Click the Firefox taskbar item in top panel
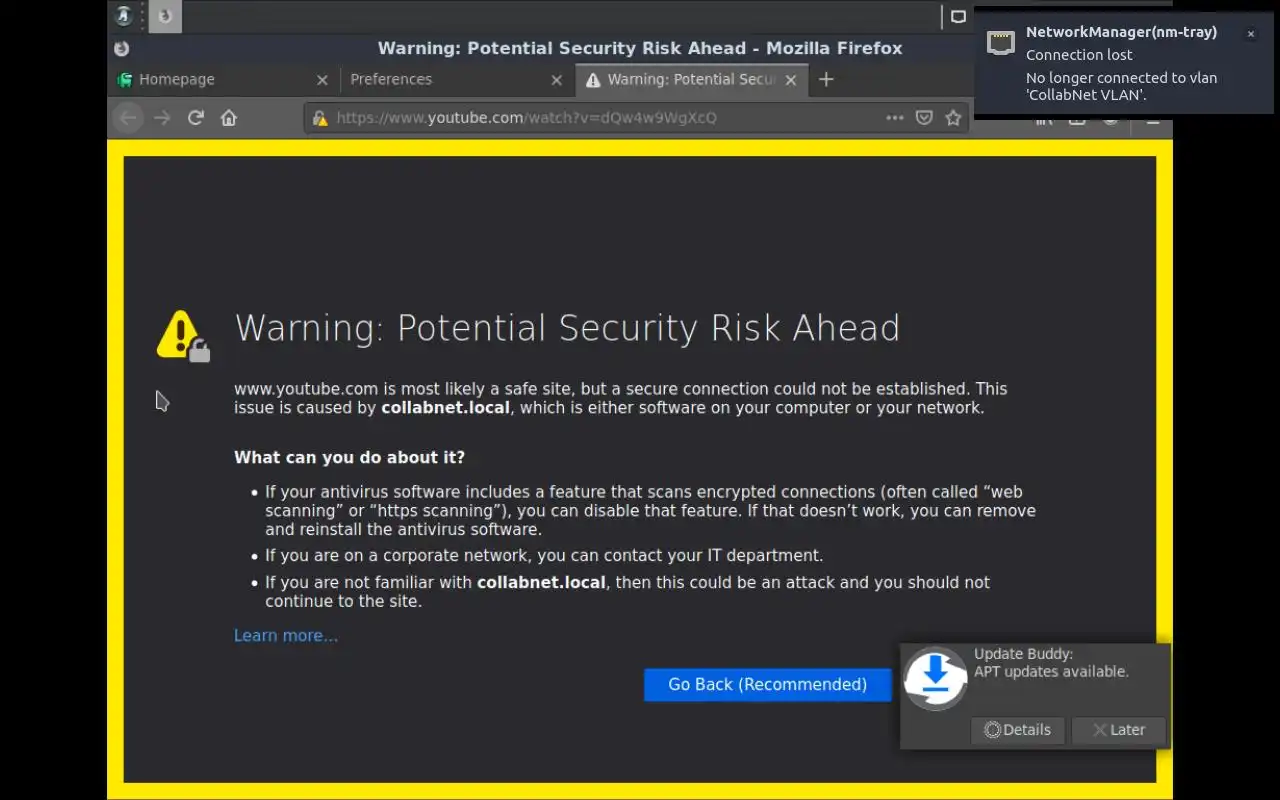Image resolution: width=1280 pixels, height=800 pixels. (x=166, y=16)
